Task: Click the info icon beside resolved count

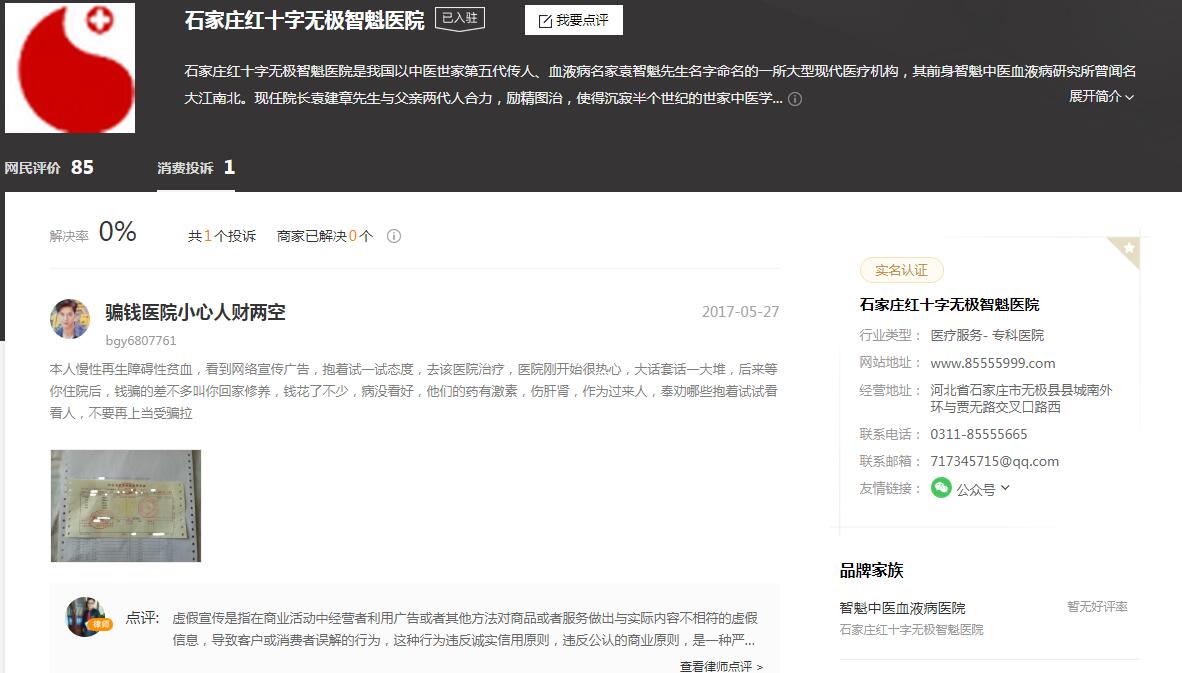Action: point(394,237)
